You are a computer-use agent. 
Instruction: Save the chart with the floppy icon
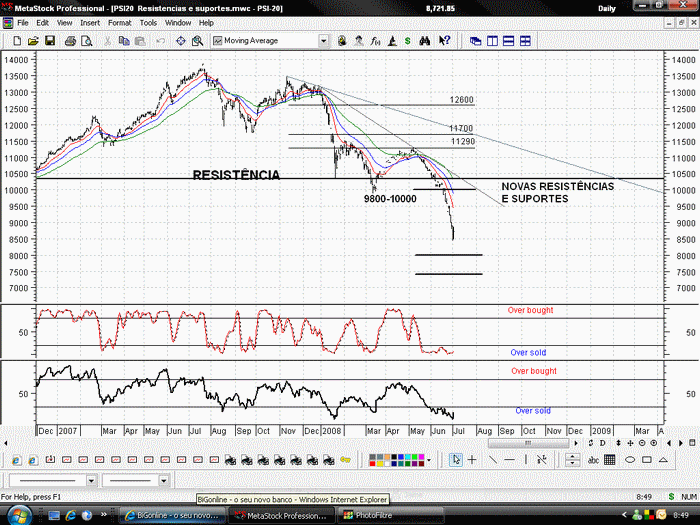[50, 41]
